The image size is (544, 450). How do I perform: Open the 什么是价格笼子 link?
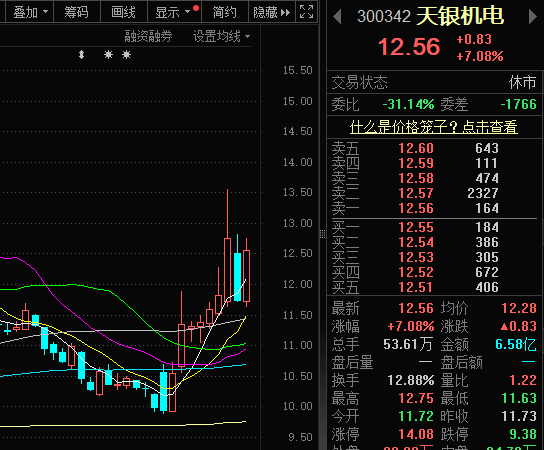pyautogui.click(x=434, y=127)
